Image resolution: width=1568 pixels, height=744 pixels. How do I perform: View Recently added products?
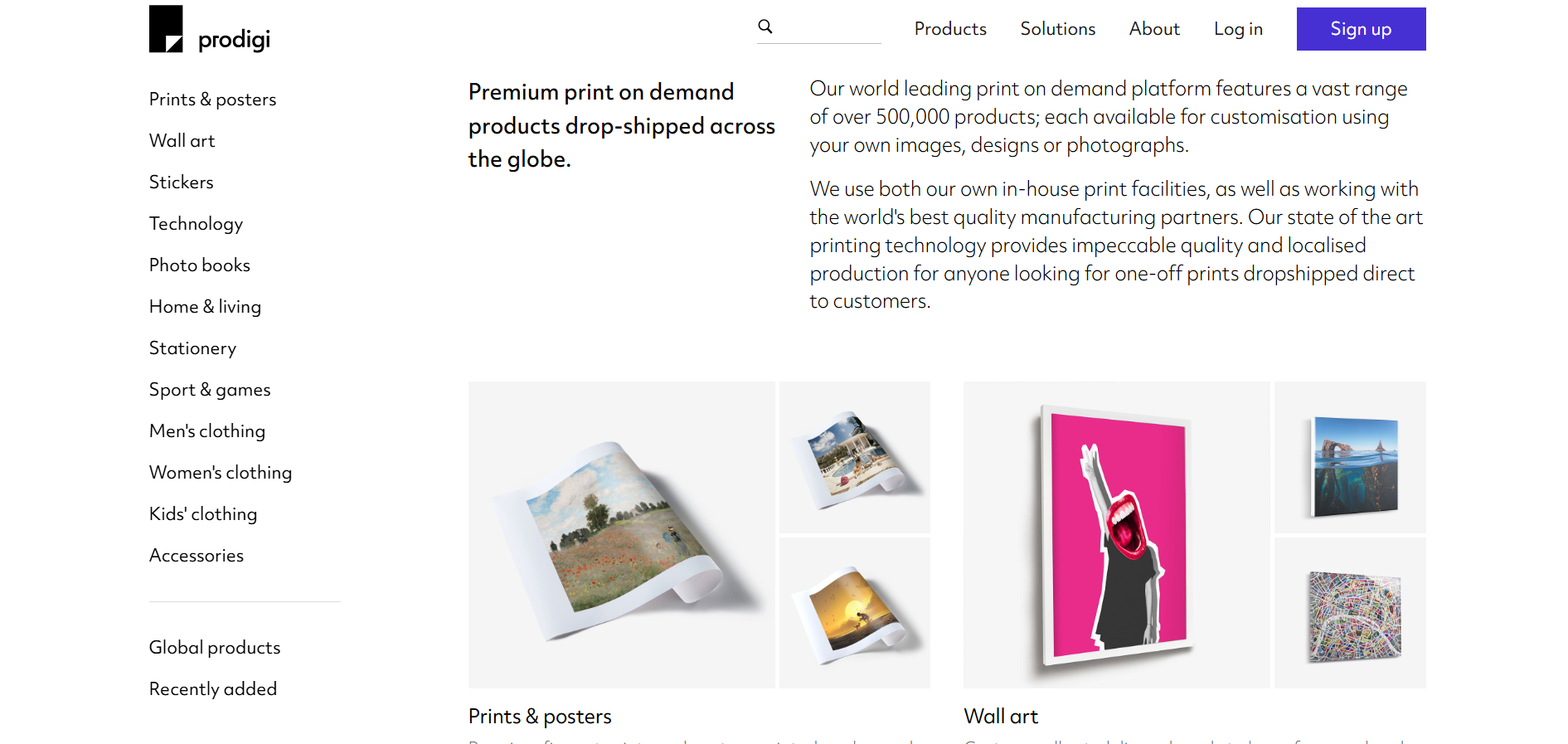(212, 688)
